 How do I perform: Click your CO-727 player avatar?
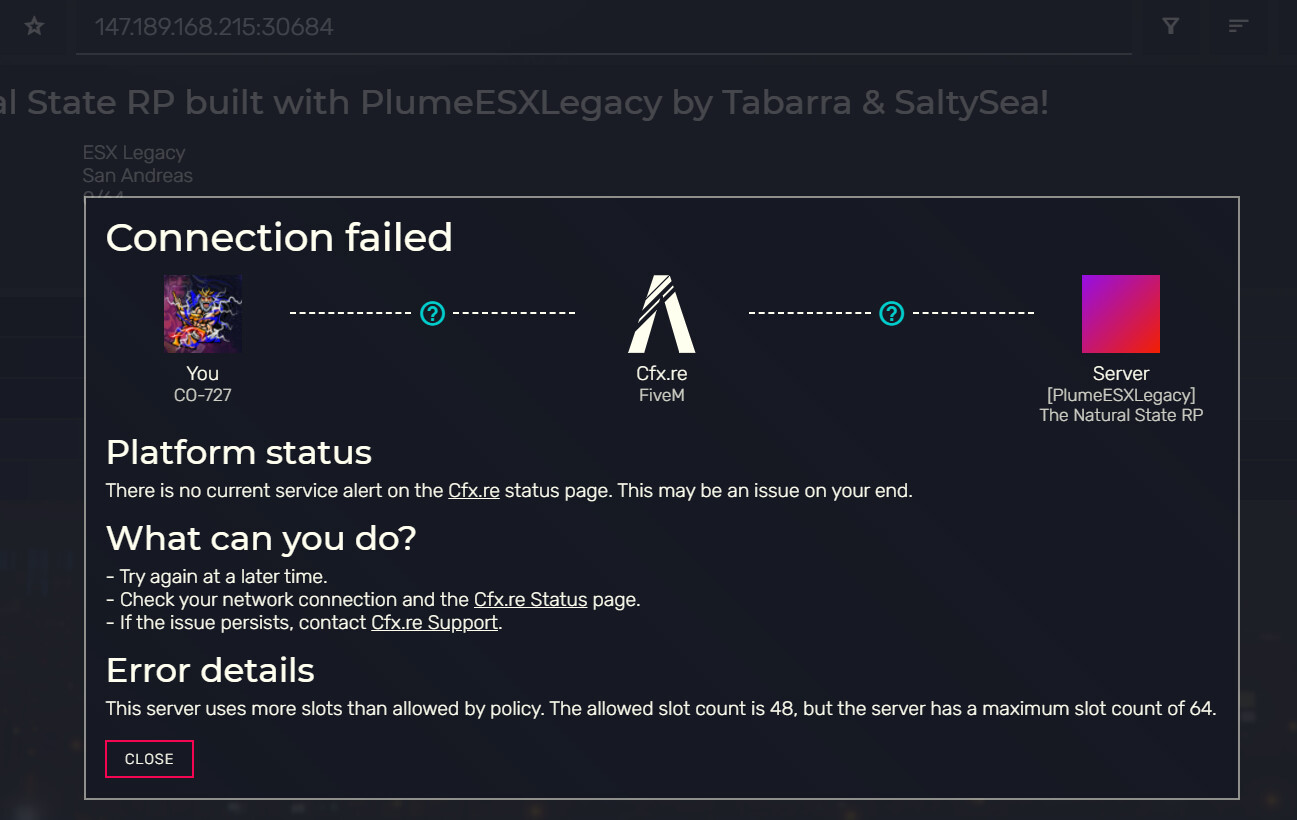click(203, 313)
